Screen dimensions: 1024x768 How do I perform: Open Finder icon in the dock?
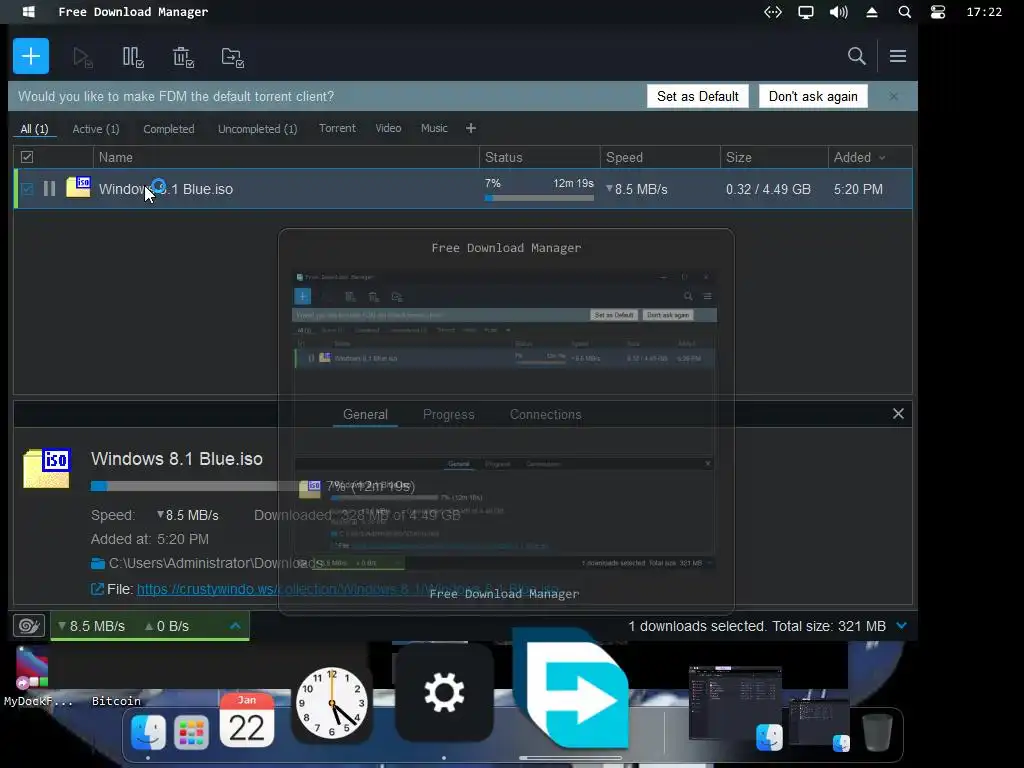point(148,732)
